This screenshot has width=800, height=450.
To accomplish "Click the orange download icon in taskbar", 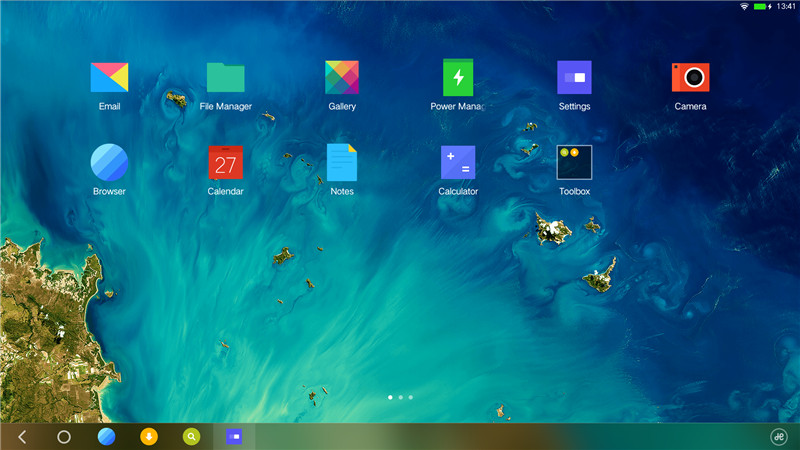I will click(x=149, y=436).
